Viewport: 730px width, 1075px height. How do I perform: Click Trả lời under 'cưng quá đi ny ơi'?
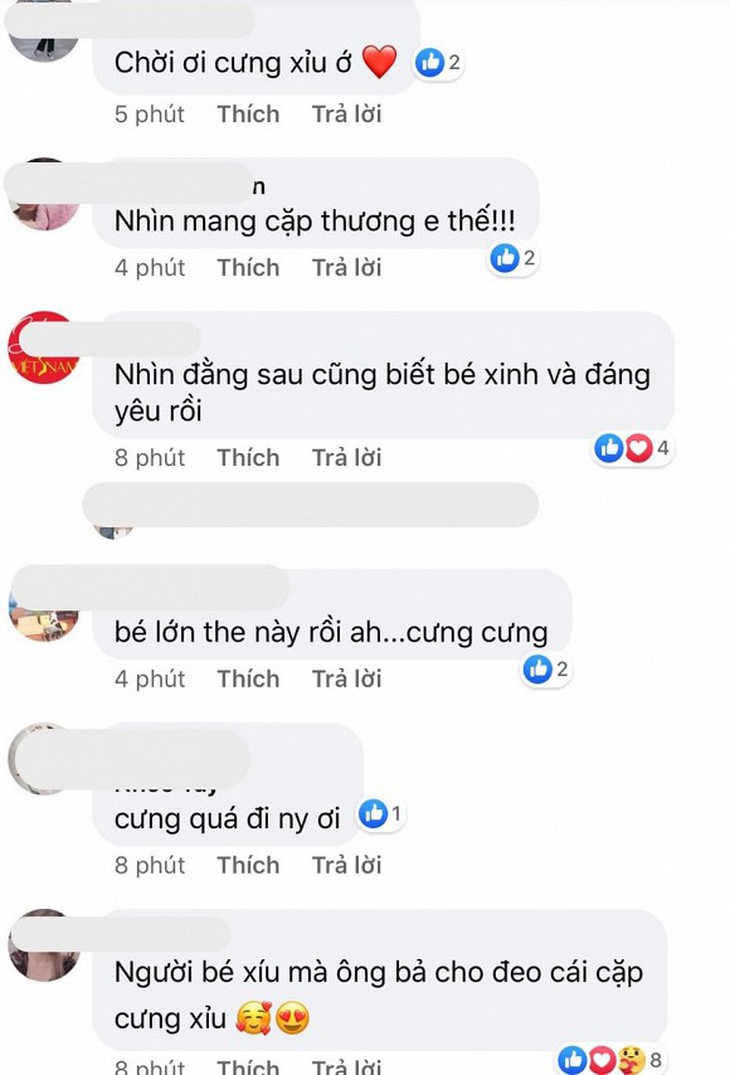coord(347,865)
